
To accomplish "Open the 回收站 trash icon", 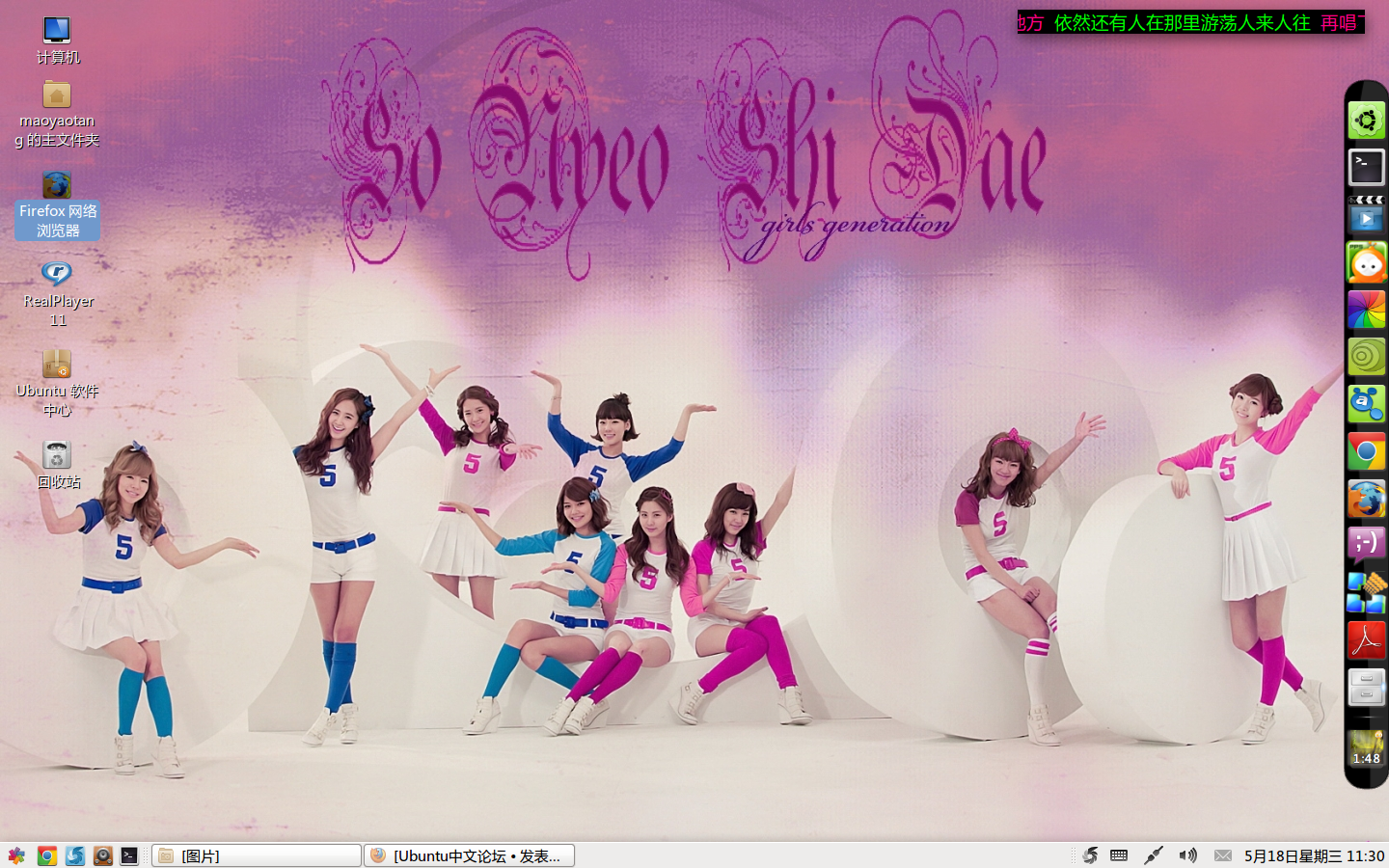I will [58, 464].
